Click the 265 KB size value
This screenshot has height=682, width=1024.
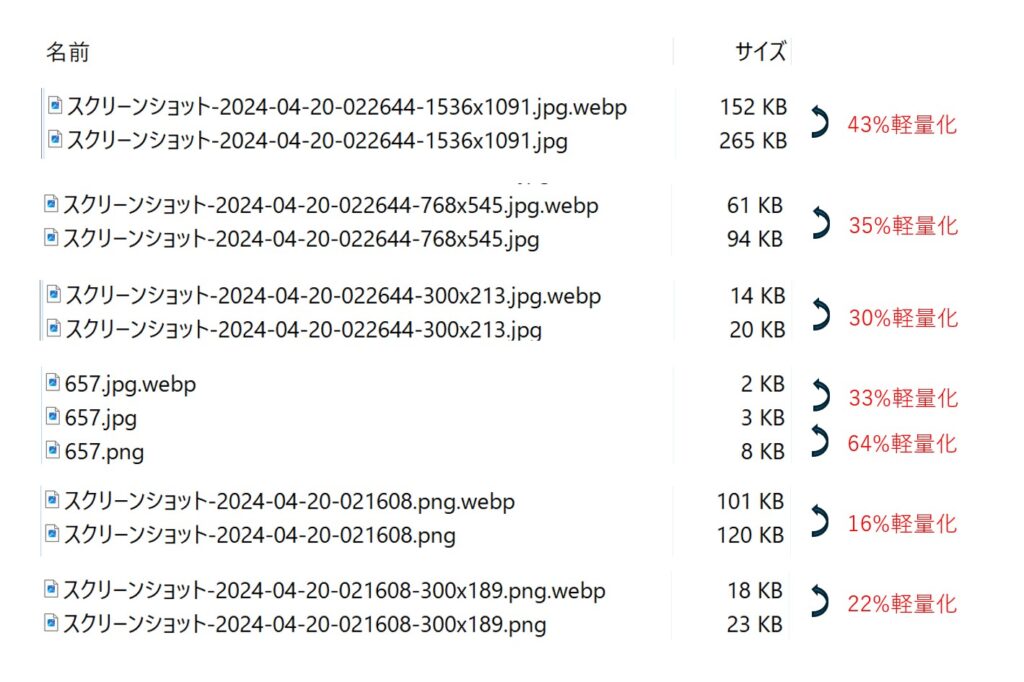coord(753,140)
